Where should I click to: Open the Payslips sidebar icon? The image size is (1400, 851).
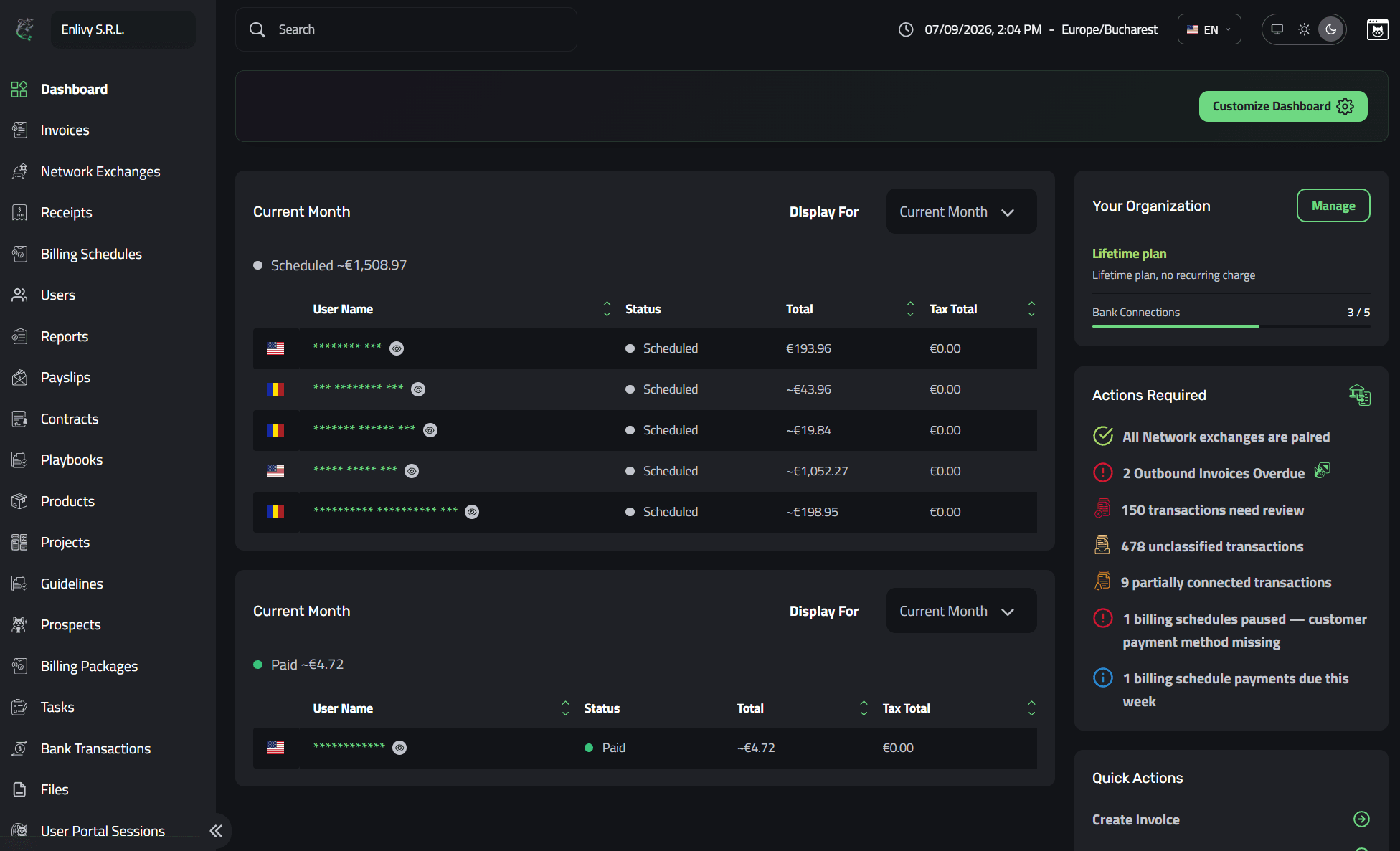tap(19, 377)
